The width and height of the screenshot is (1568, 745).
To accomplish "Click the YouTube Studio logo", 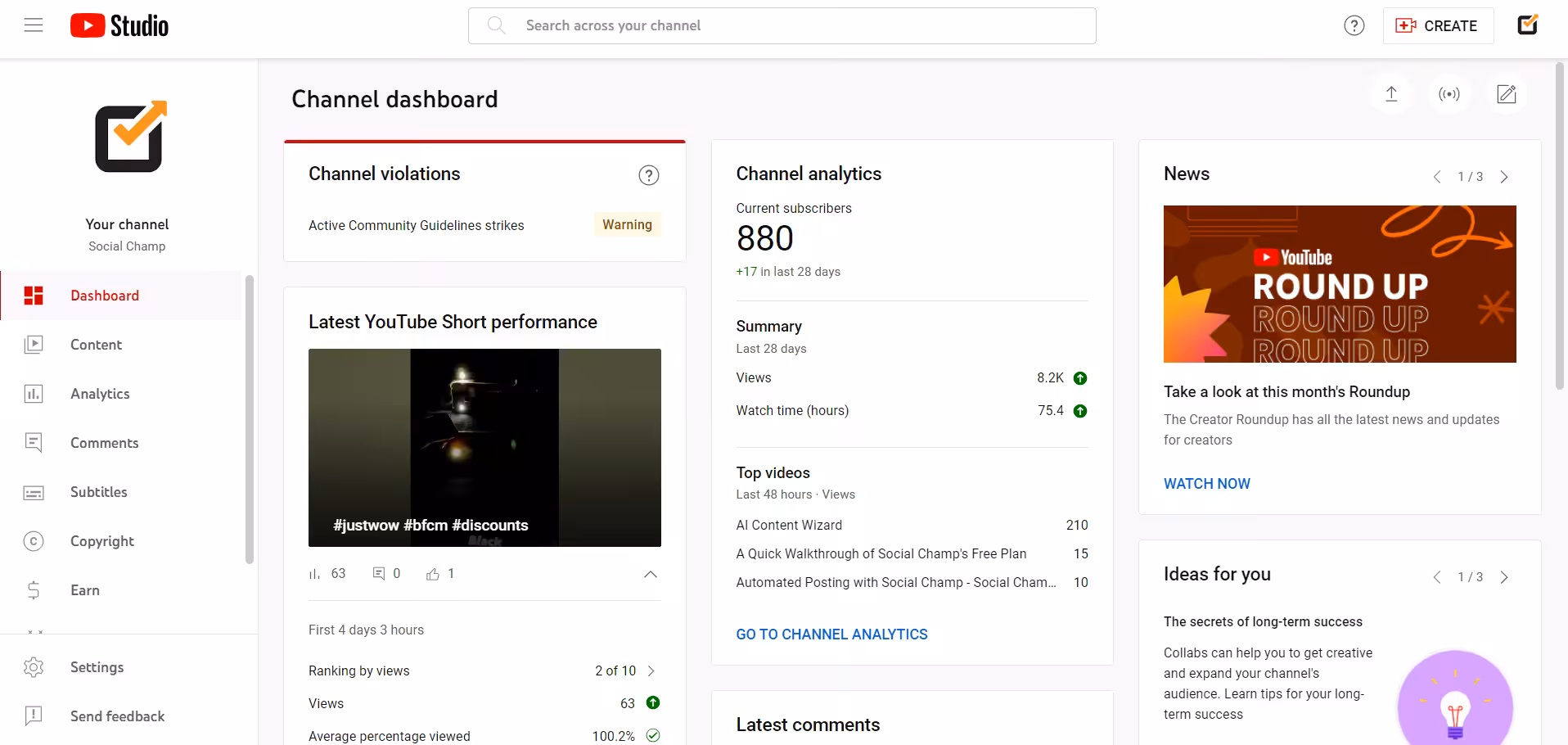I will [119, 25].
